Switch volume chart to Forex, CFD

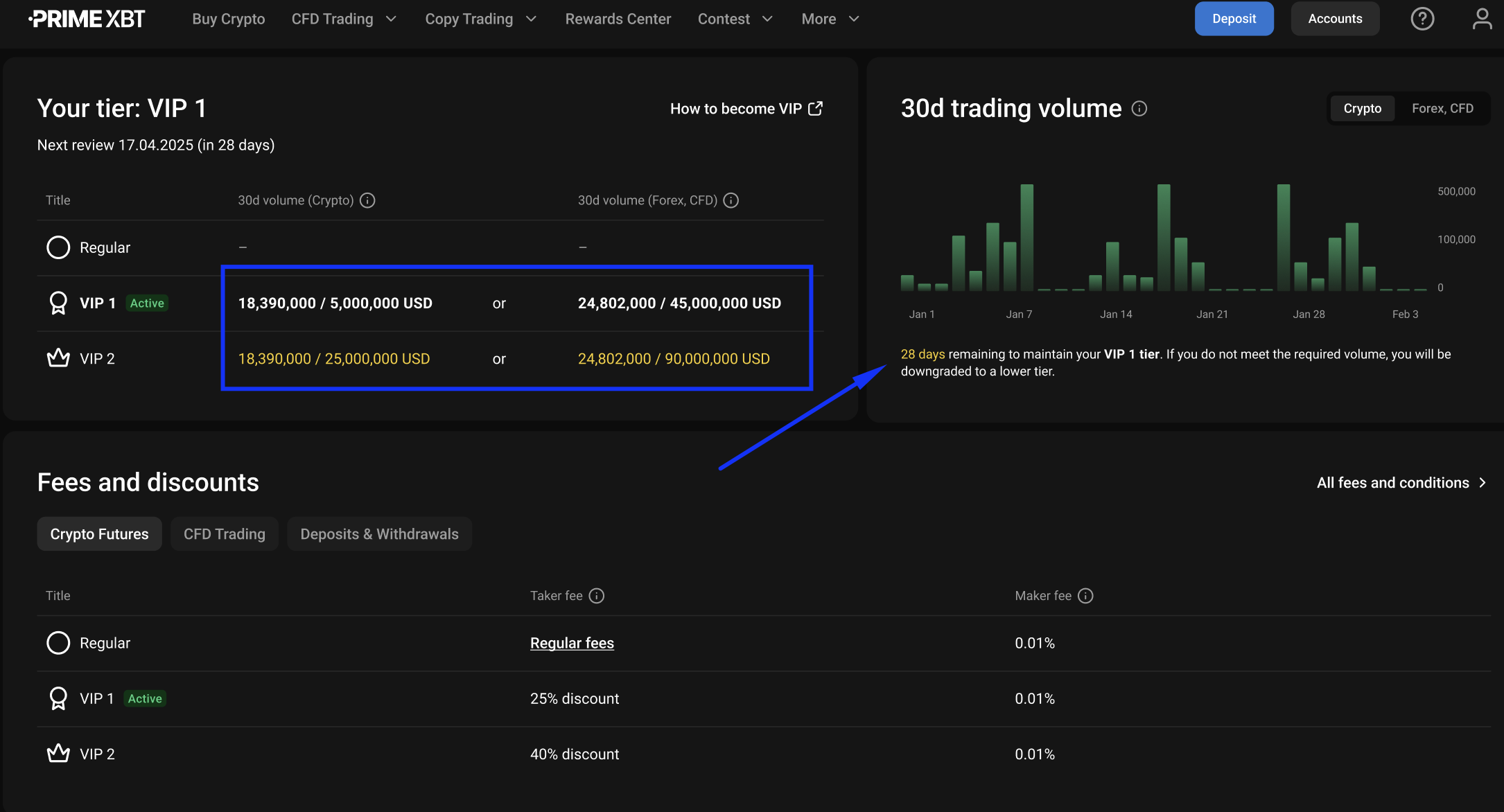click(x=1442, y=109)
